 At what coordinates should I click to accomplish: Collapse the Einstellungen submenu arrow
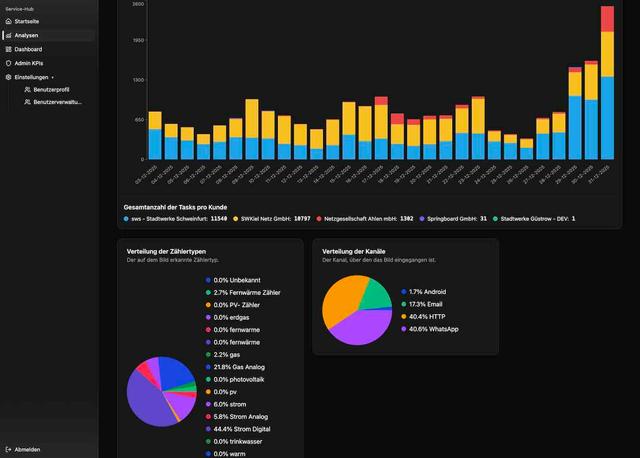53,77
